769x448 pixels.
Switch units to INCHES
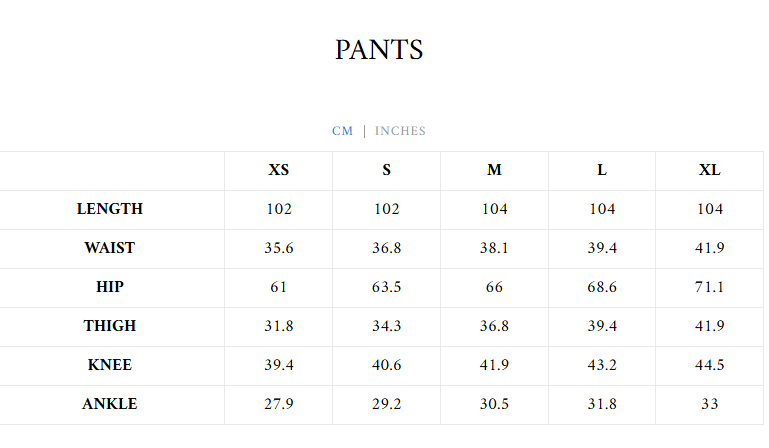point(400,131)
